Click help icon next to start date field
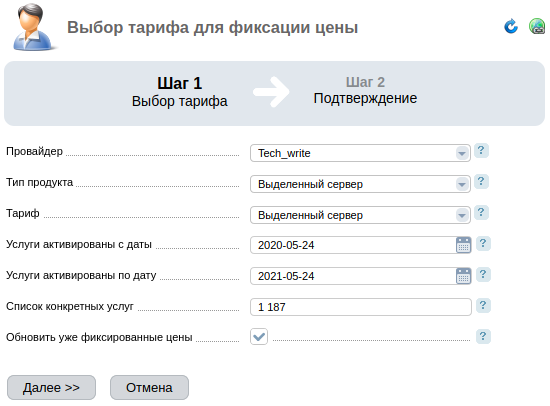The width and height of the screenshot is (550, 406). 483,244
